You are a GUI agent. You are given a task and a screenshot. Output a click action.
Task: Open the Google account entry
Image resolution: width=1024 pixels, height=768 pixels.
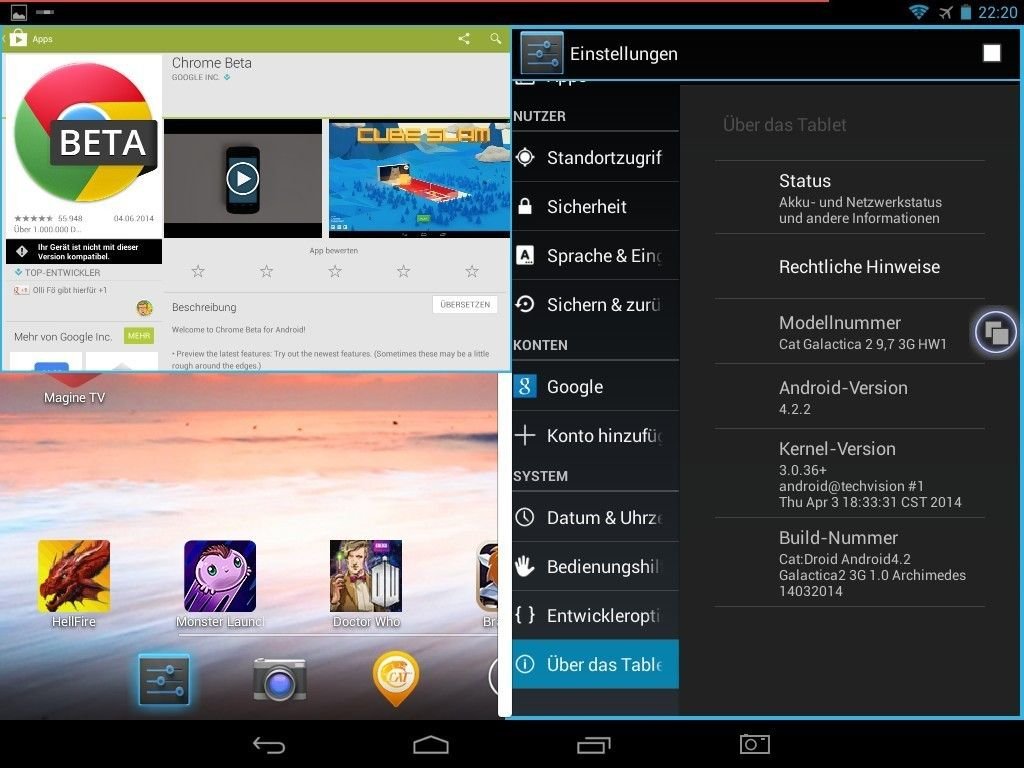pos(596,386)
